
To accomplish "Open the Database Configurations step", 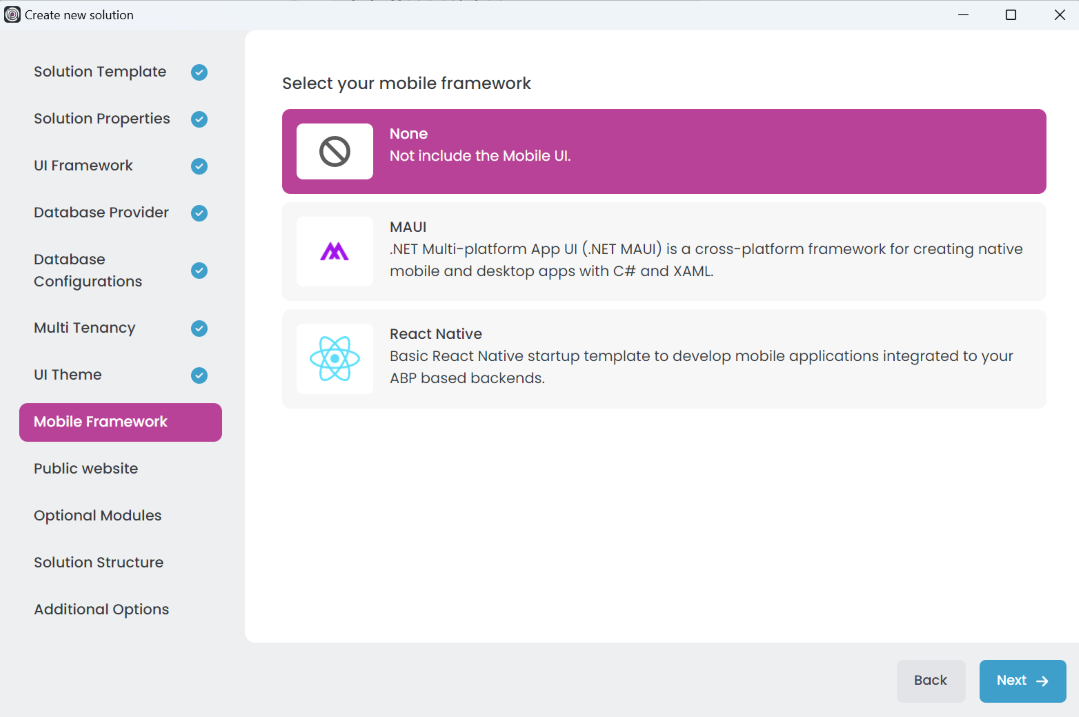I will tap(90, 270).
